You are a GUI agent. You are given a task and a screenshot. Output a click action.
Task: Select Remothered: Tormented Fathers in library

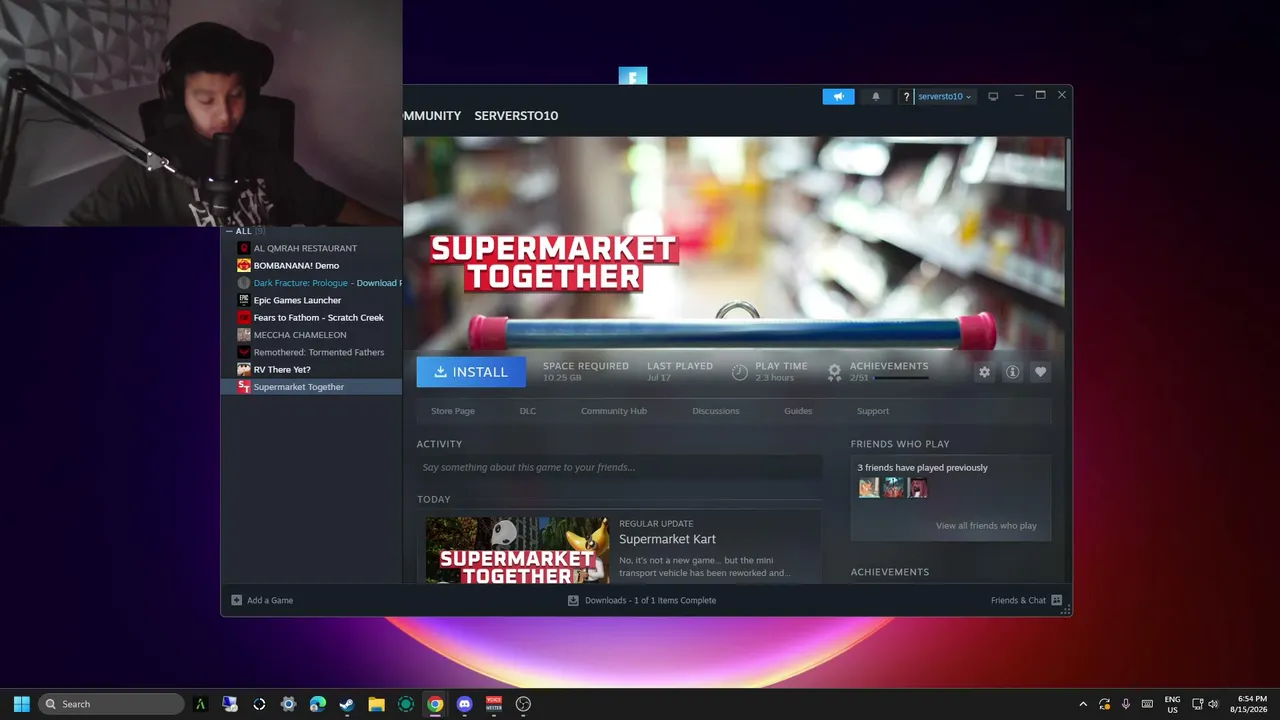pos(319,352)
